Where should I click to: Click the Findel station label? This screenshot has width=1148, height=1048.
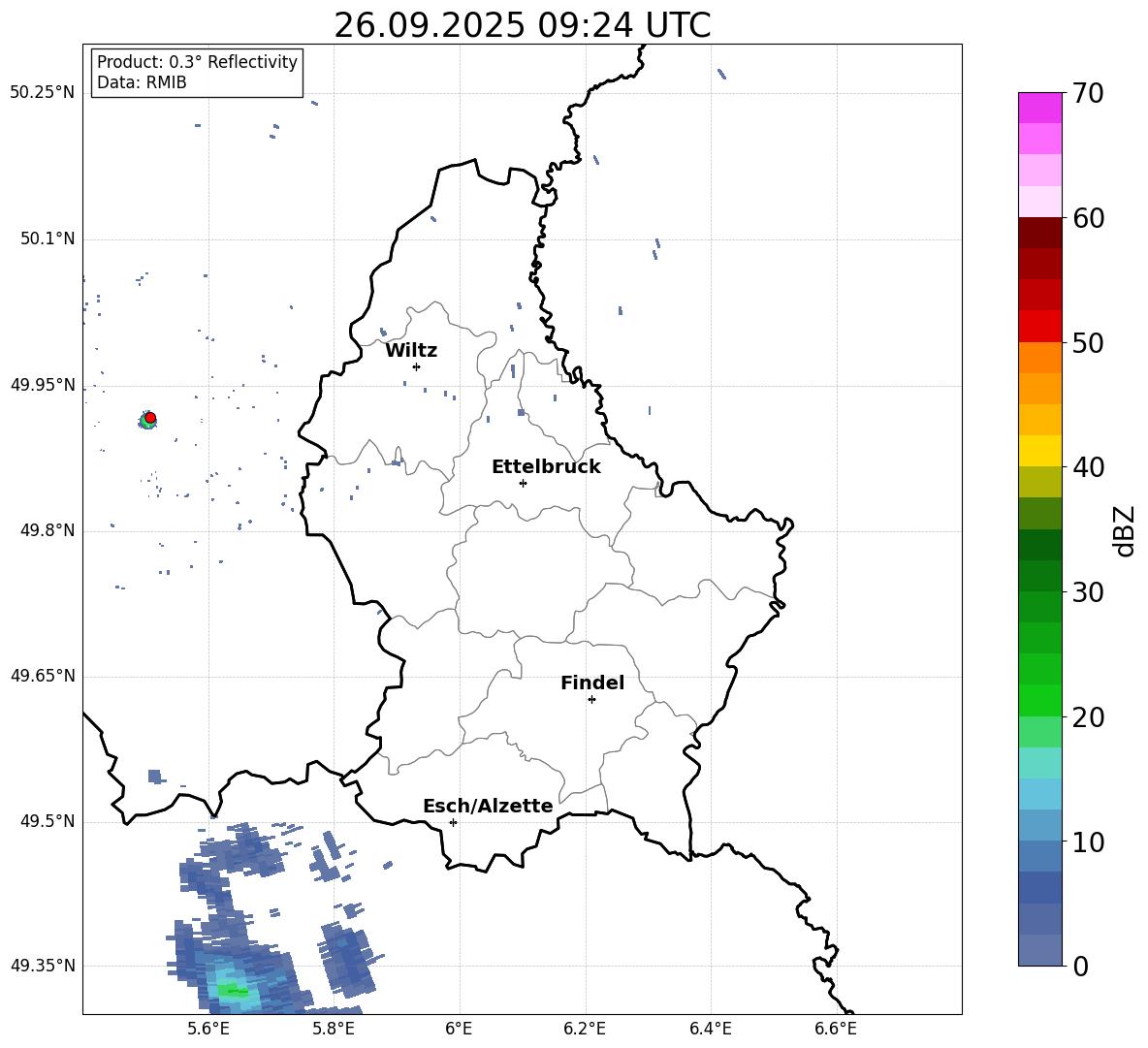tap(592, 683)
